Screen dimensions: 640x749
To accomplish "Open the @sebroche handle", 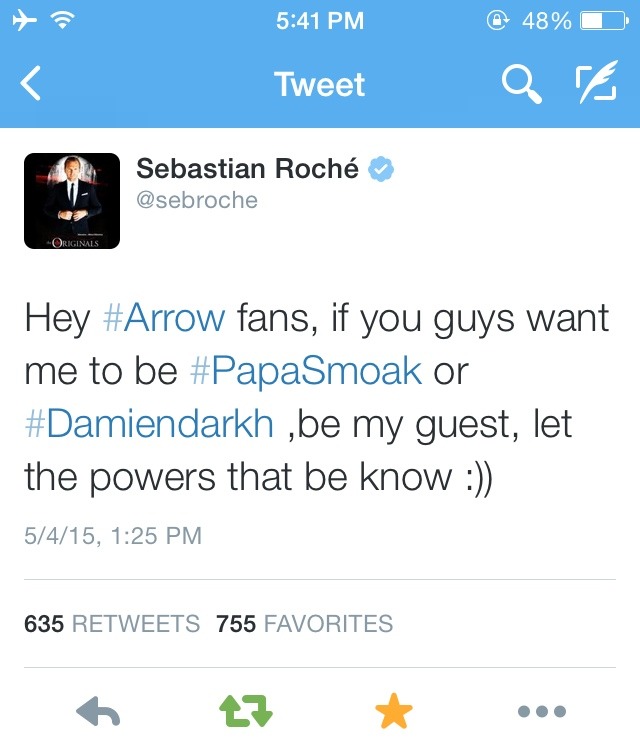I will (197, 200).
